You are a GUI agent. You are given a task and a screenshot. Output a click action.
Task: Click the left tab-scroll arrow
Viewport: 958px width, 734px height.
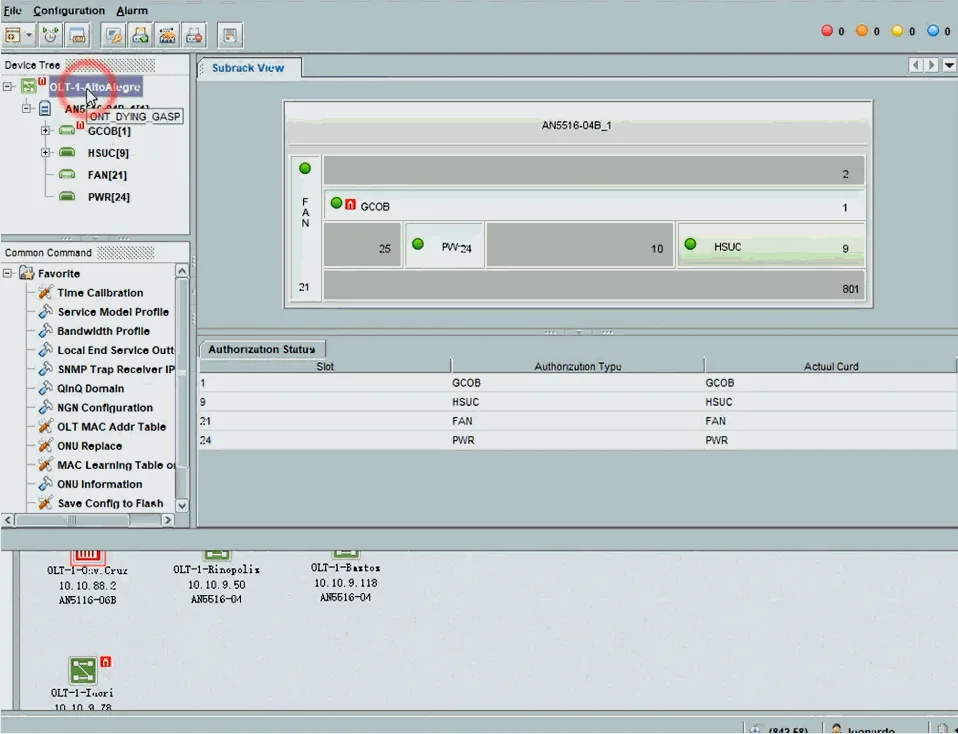coord(915,65)
